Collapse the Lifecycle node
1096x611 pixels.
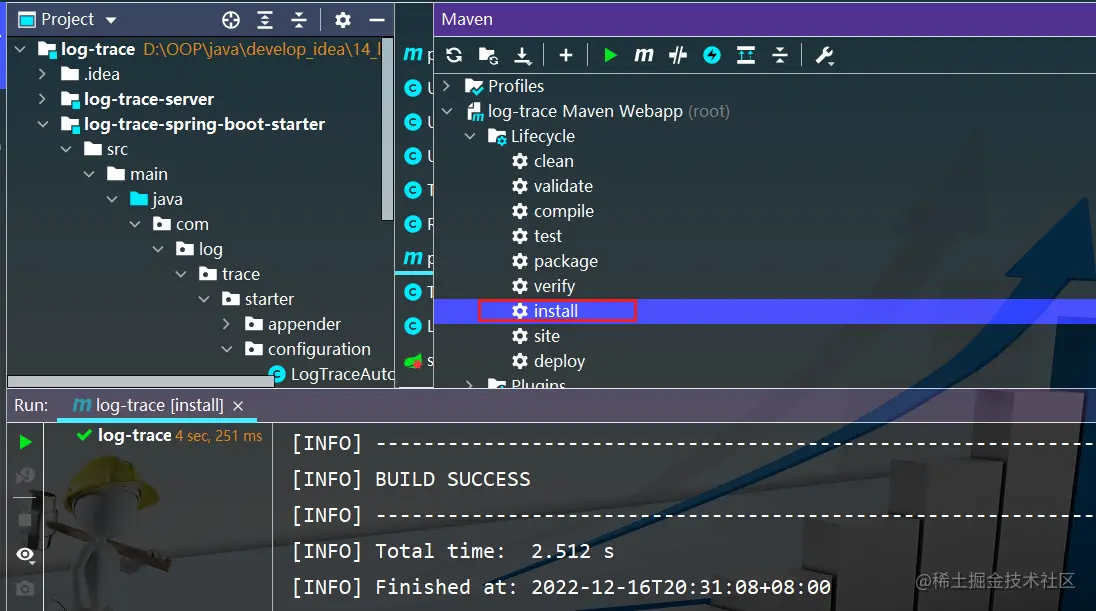click(470, 136)
